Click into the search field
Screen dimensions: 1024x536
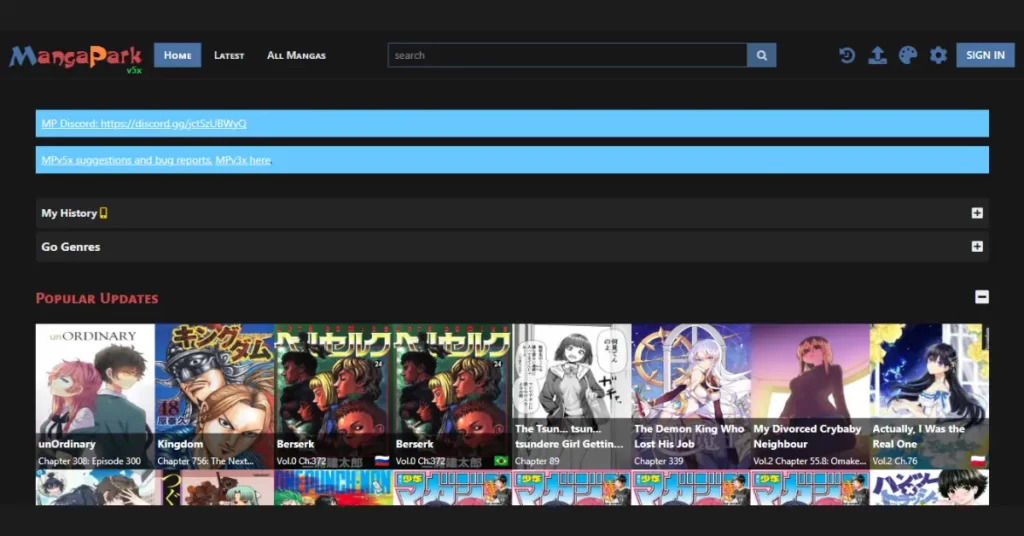pyautogui.click(x=568, y=55)
